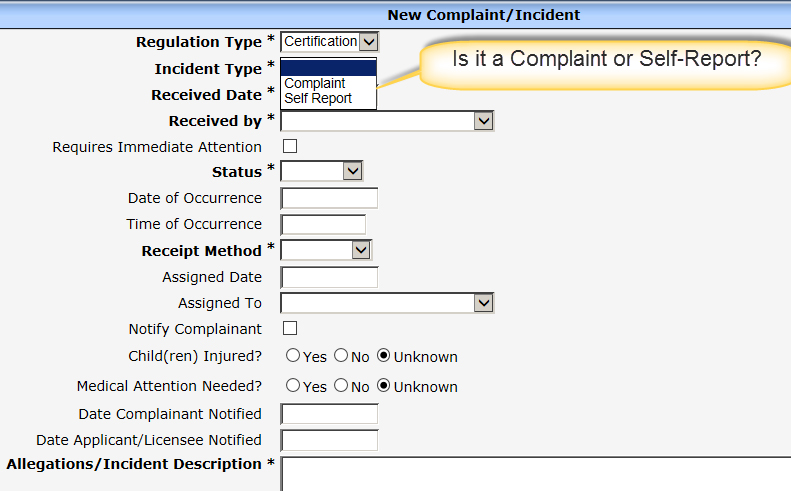
Task: Select Complaint from Incident Type list
Action: click(x=315, y=84)
